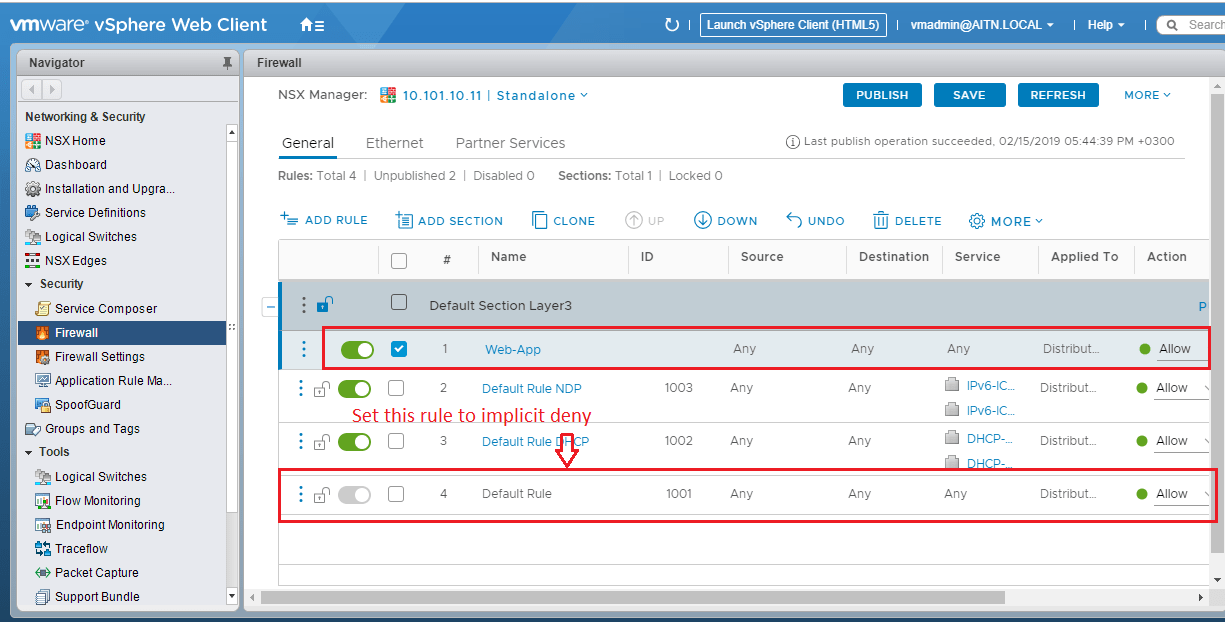The height and width of the screenshot is (622, 1225).
Task: Collapse the Default Section Layer3 section
Action: 270,306
